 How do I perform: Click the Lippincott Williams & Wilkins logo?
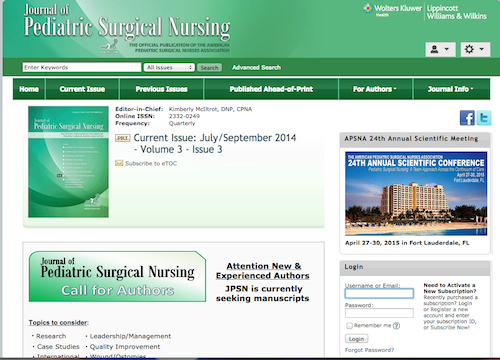pos(457,12)
